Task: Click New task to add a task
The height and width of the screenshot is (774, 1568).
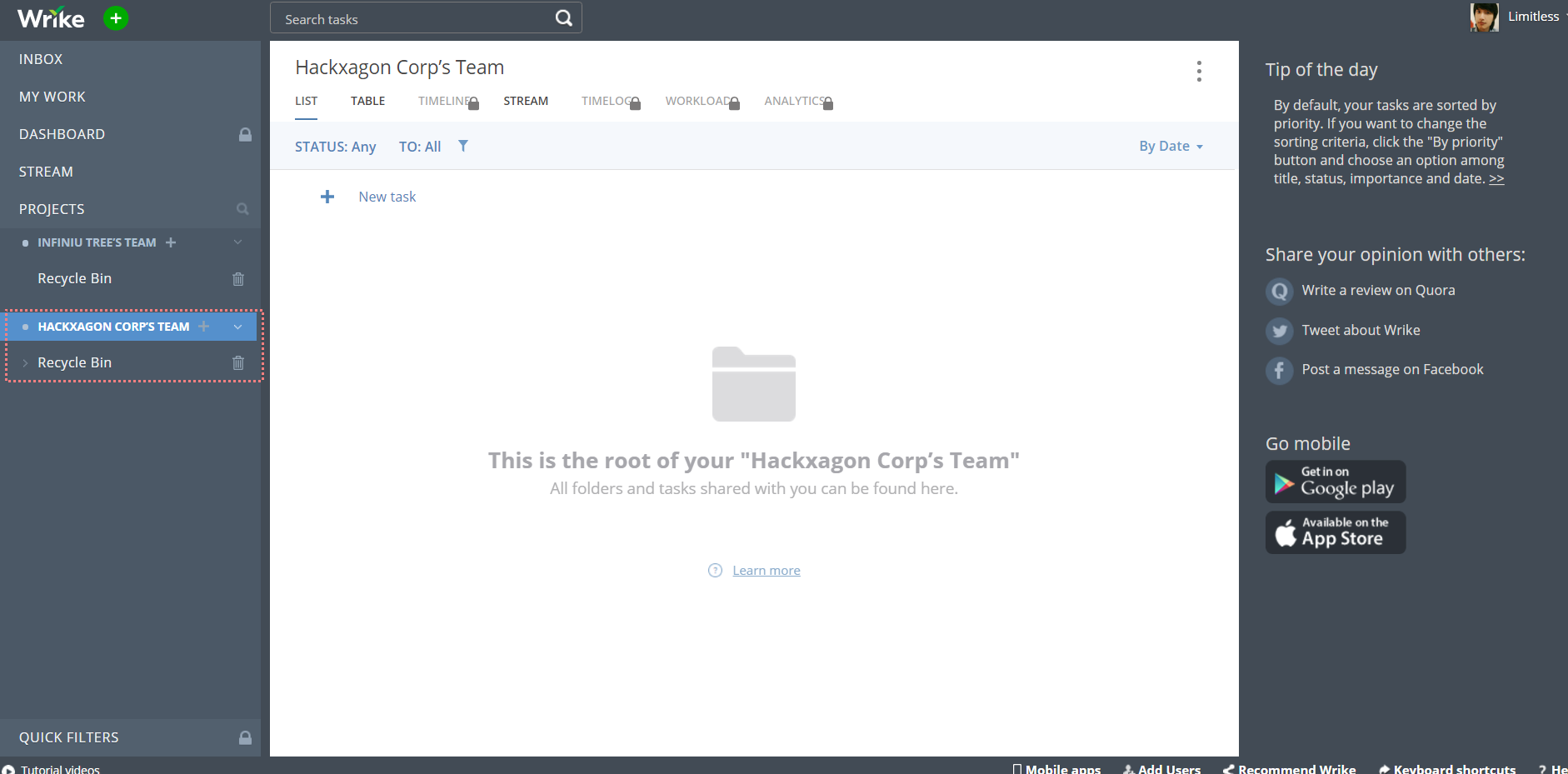Action: point(387,197)
